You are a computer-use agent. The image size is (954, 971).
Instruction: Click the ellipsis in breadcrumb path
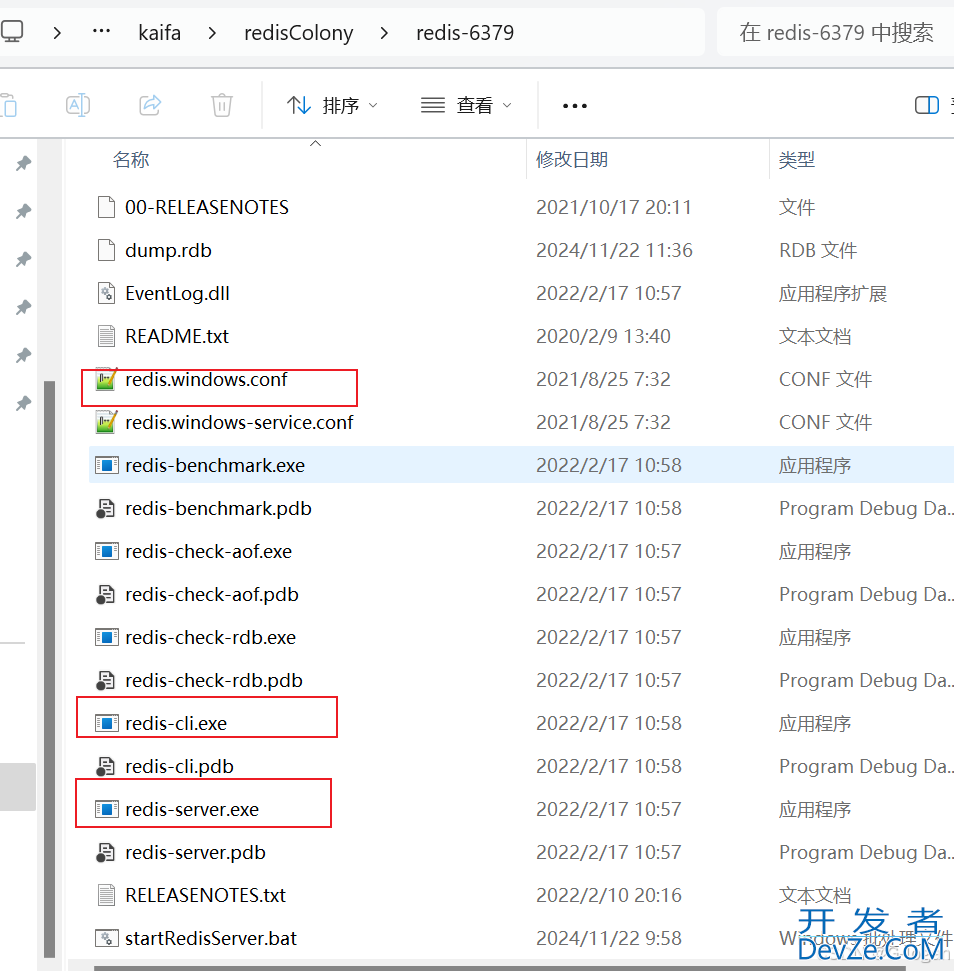[102, 31]
